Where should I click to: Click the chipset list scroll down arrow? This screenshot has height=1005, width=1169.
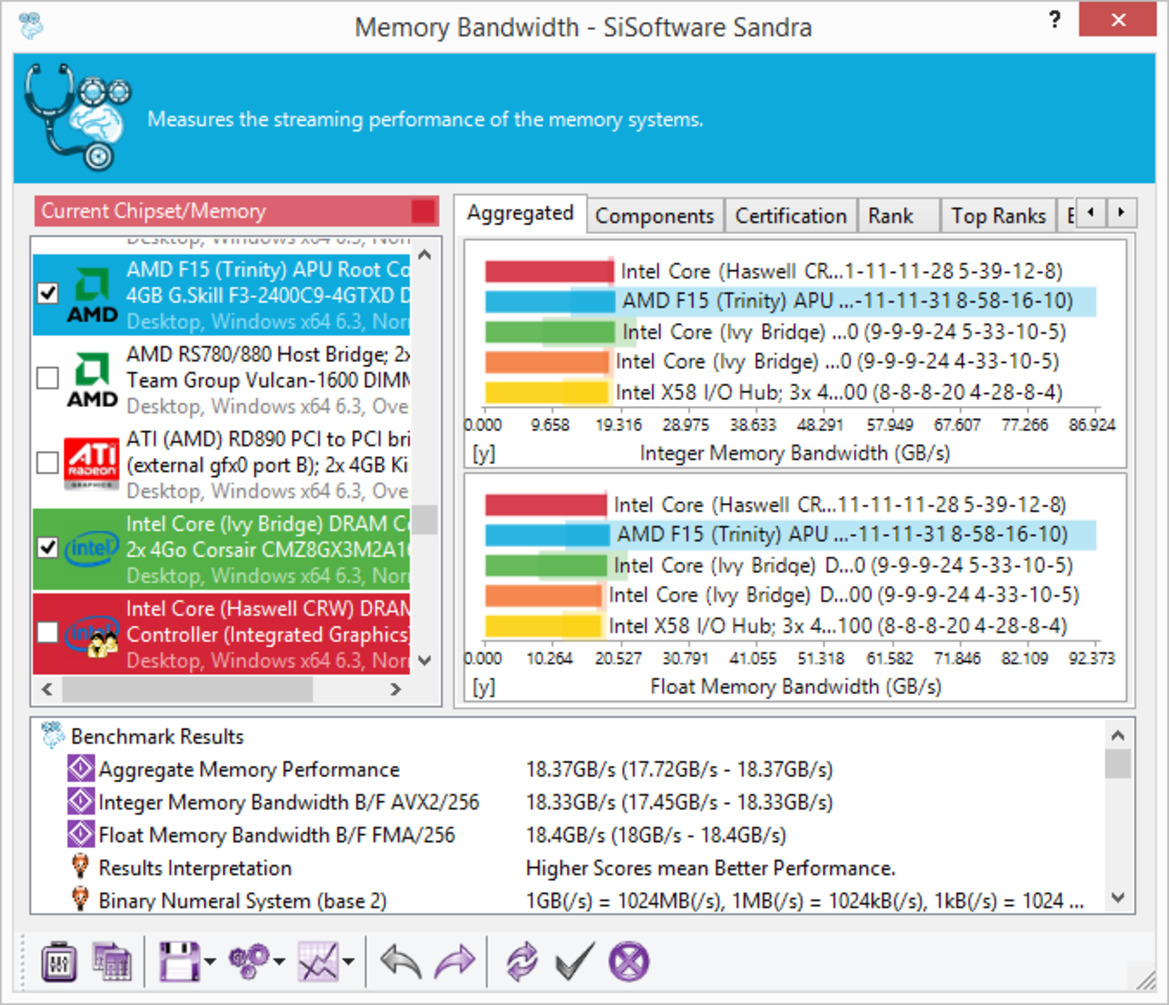[x=425, y=661]
